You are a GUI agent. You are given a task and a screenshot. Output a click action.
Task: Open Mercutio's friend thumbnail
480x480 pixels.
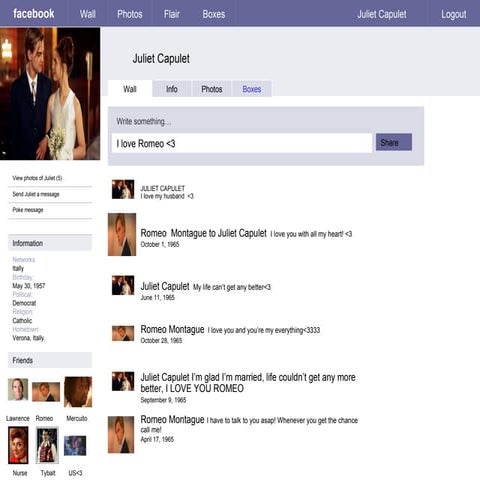point(78,392)
